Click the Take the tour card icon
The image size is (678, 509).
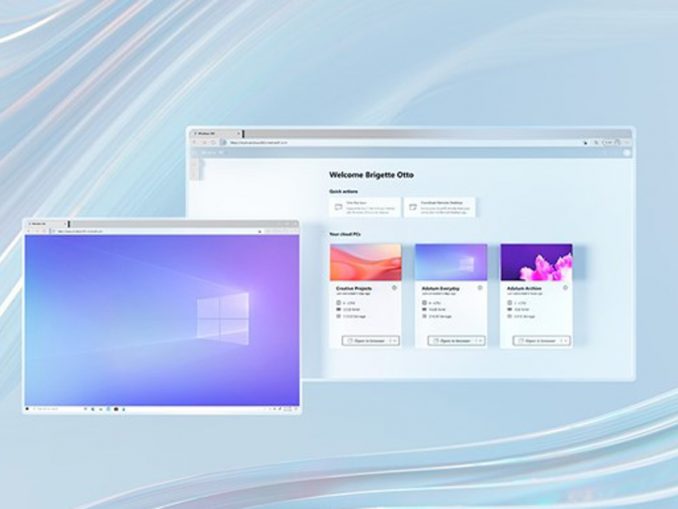coord(339,207)
